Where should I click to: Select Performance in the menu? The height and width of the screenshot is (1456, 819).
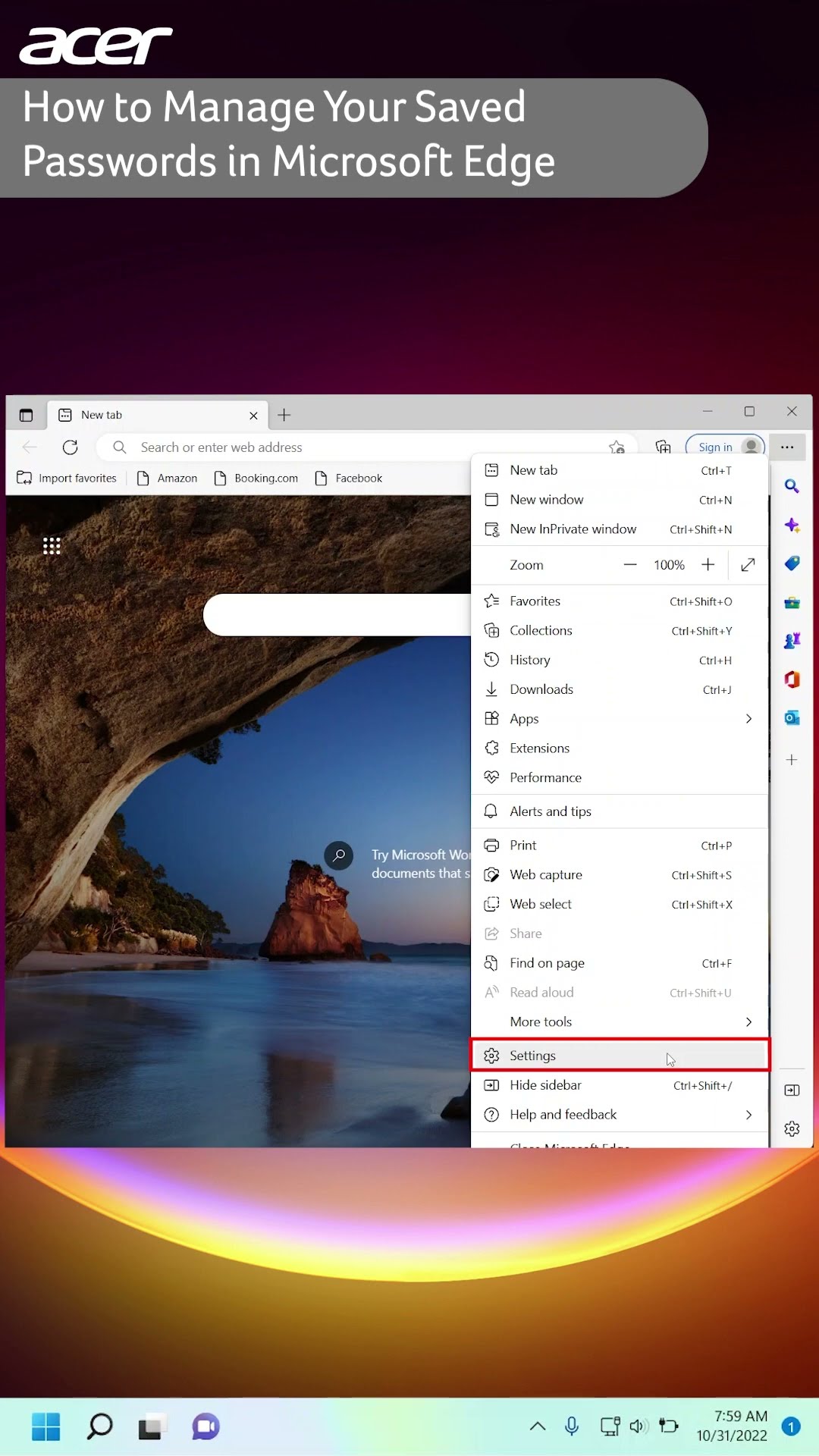coord(620,778)
